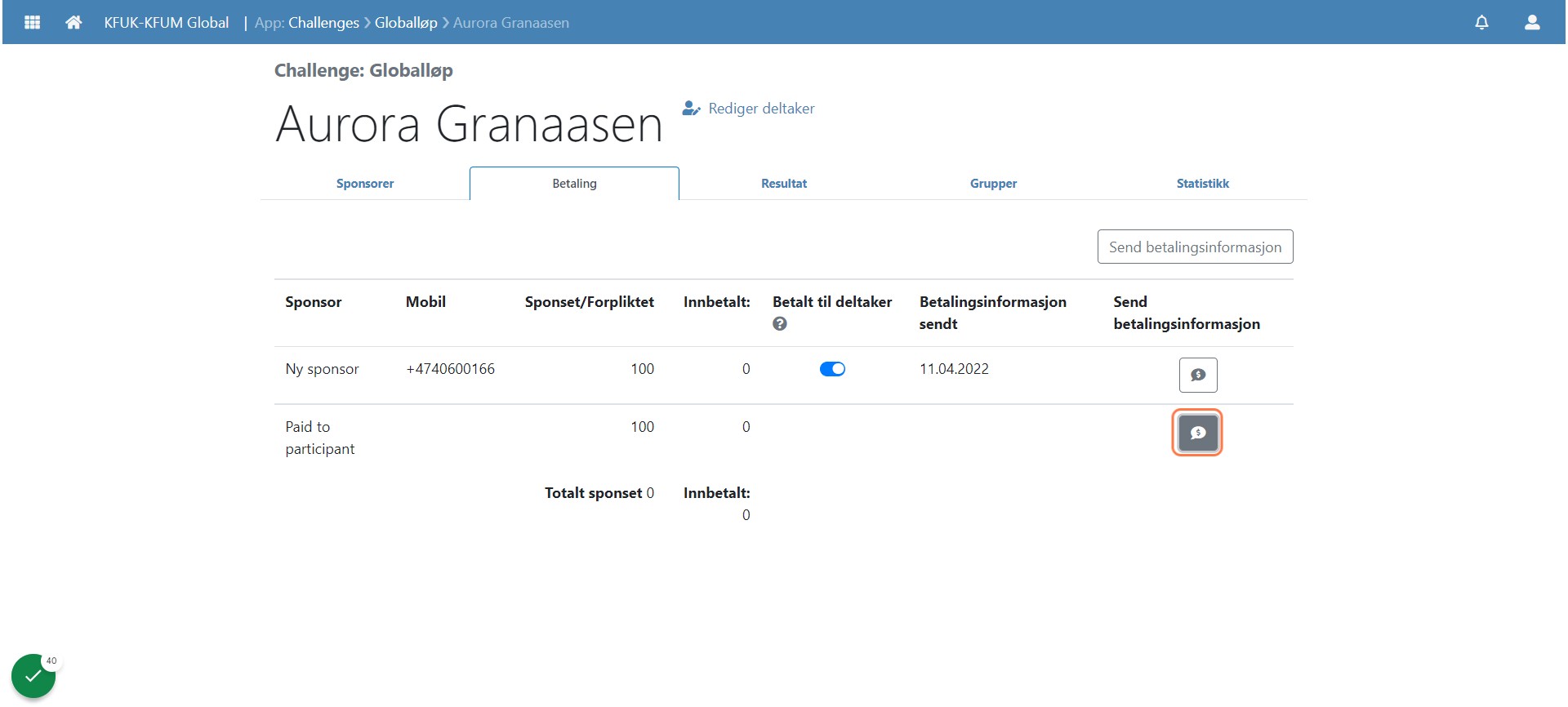Click the Ny sponsor cell
The height and width of the screenshot is (707, 1568).
click(322, 369)
